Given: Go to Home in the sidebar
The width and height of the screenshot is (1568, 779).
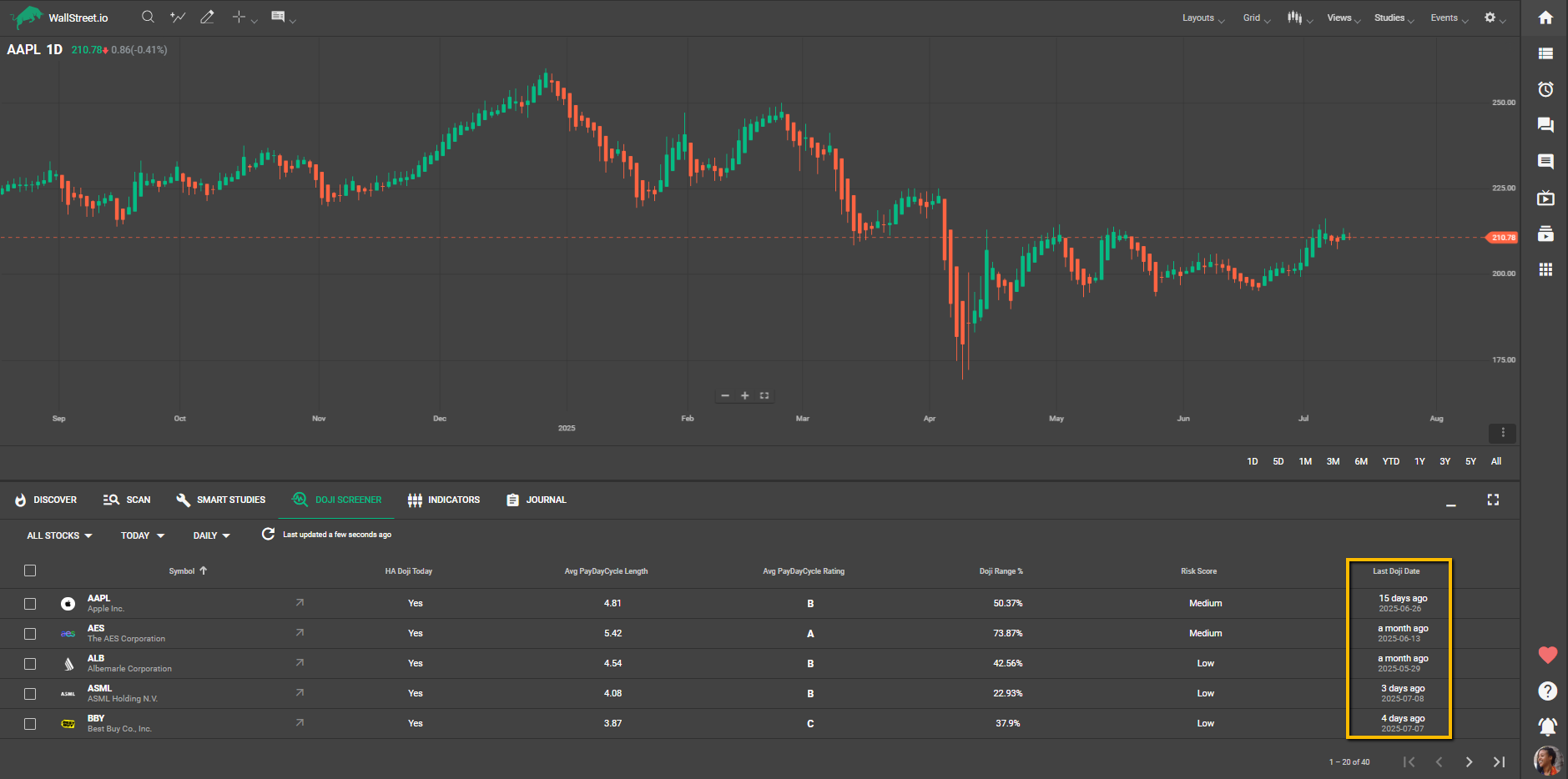Looking at the screenshot, I should [x=1545, y=18].
